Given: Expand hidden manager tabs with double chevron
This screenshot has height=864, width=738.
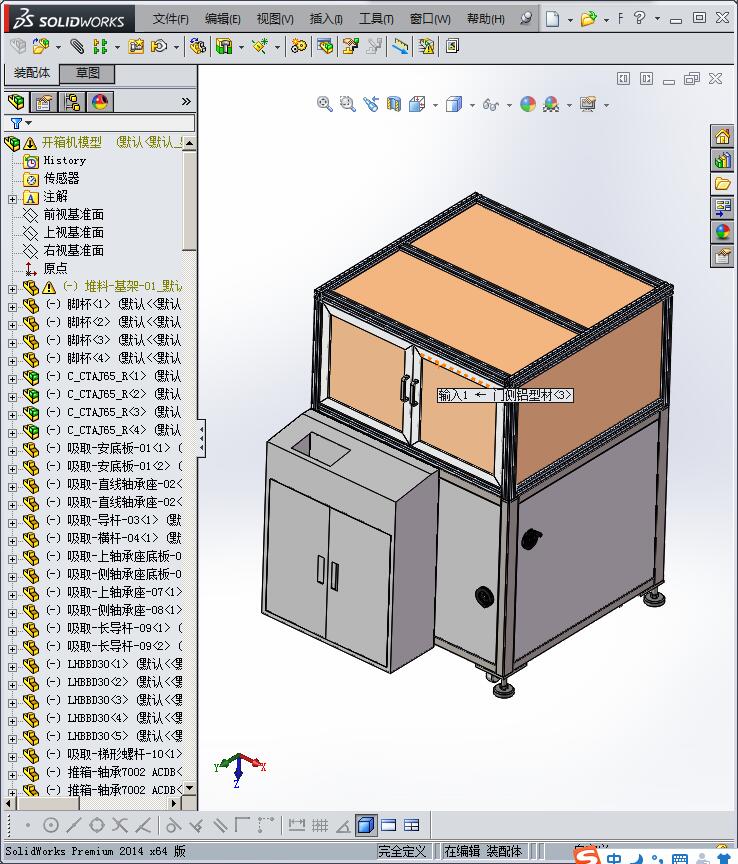Looking at the screenshot, I should pyautogui.click(x=186, y=101).
